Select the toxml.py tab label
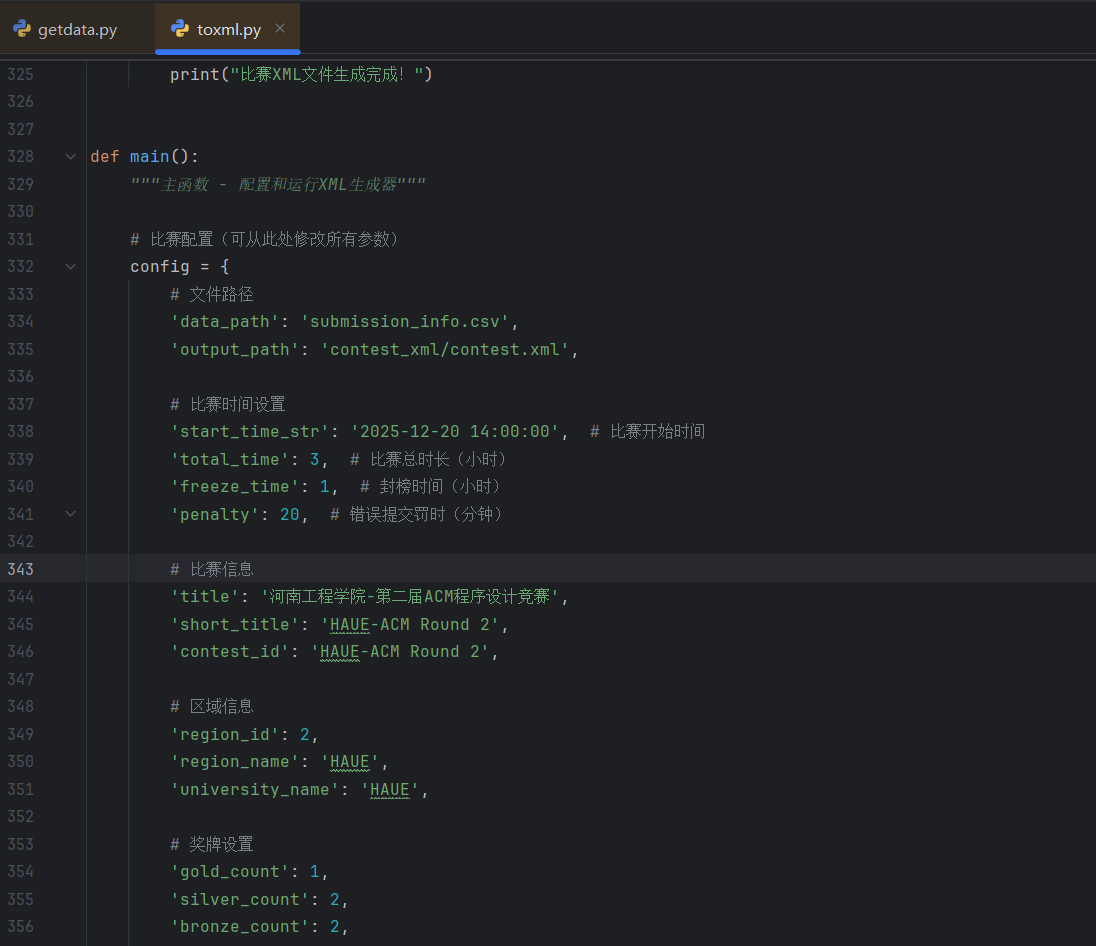This screenshot has height=946, width=1096. pos(229,30)
